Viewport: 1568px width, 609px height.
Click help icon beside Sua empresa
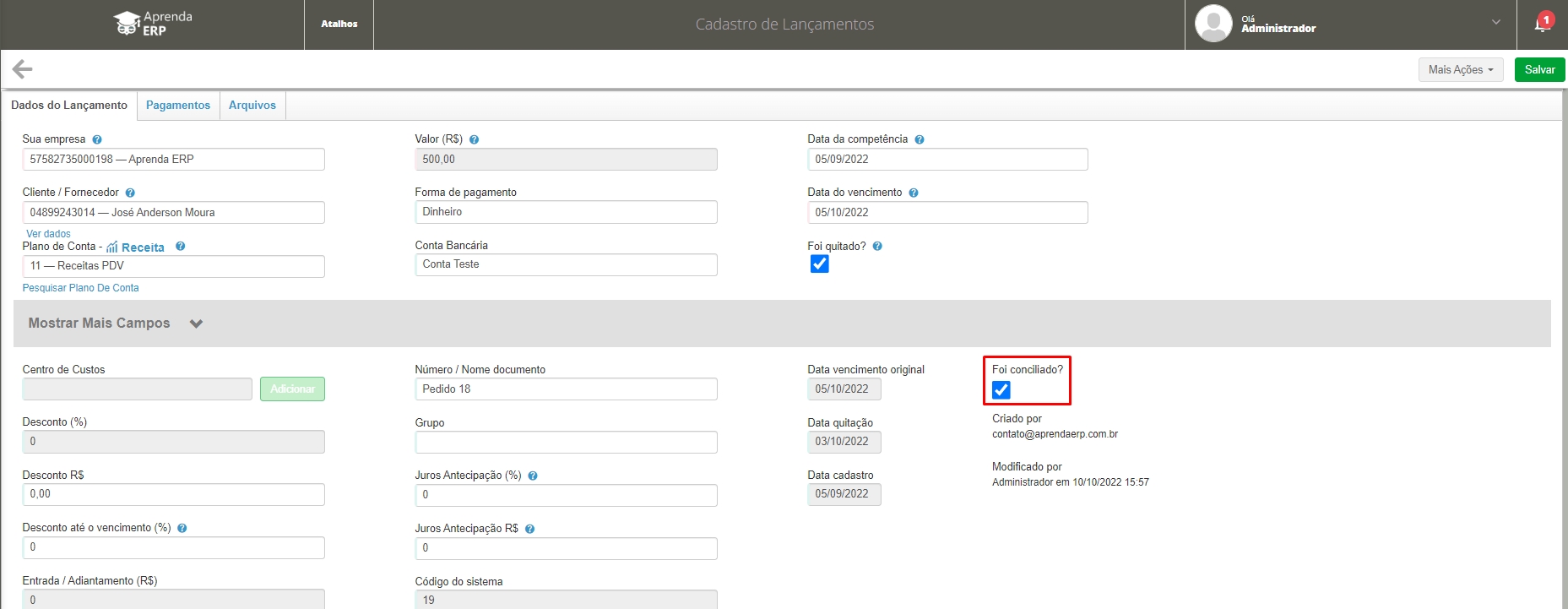point(97,139)
